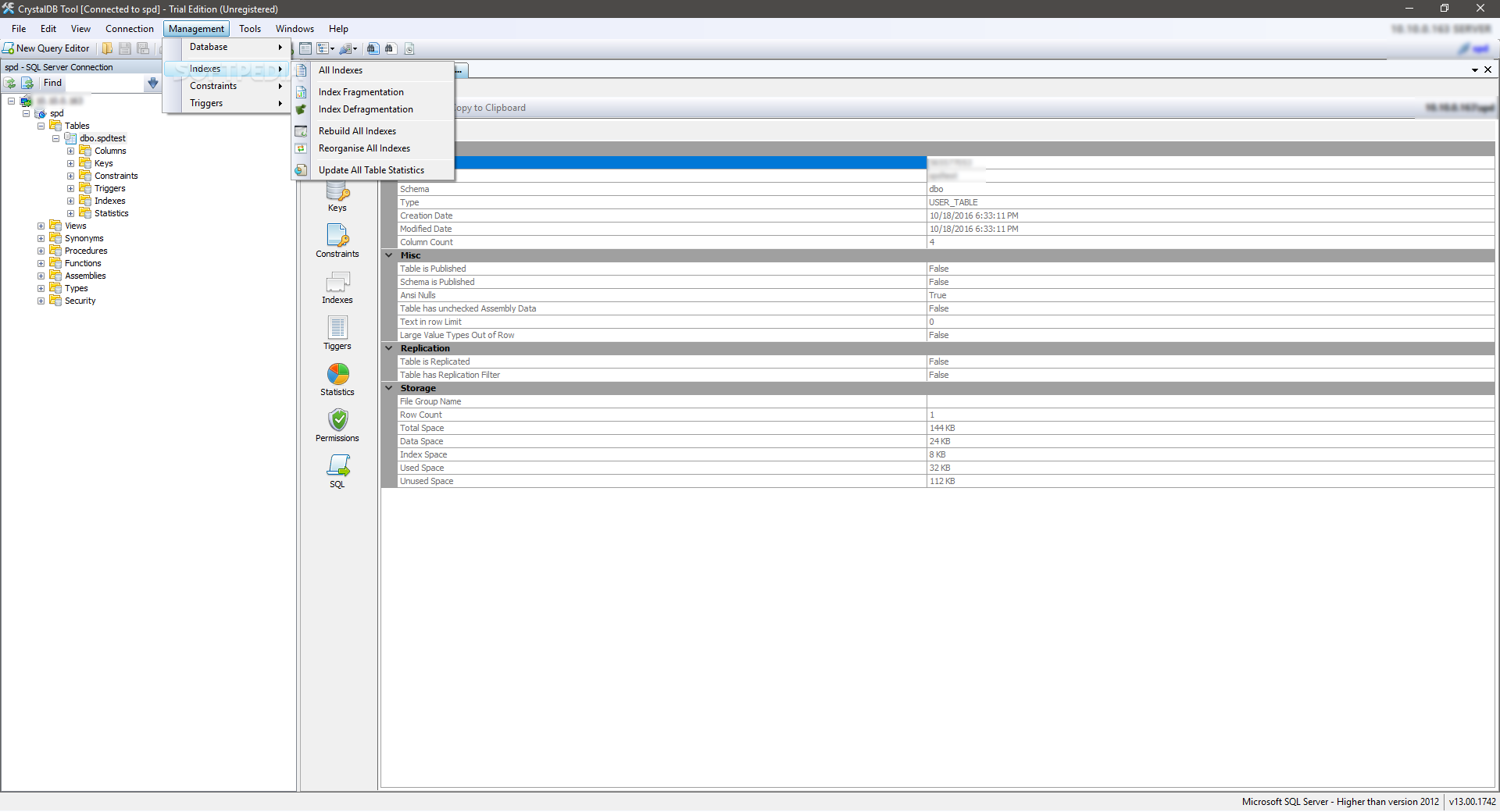Select the Assemblies folder
Screen dimensions: 1500x812
(85, 276)
